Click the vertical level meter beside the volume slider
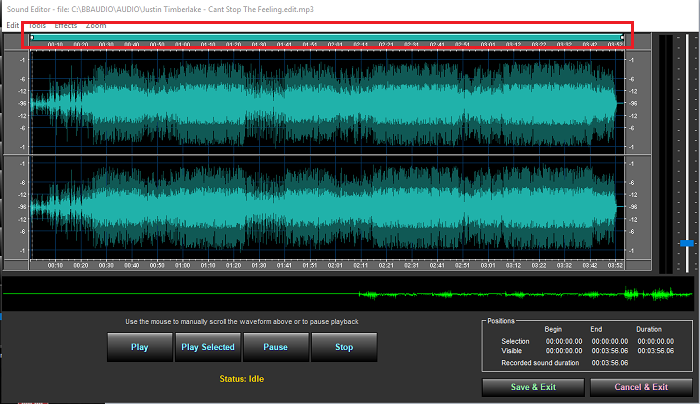Screen dimensions: 700x404 click(665, 154)
